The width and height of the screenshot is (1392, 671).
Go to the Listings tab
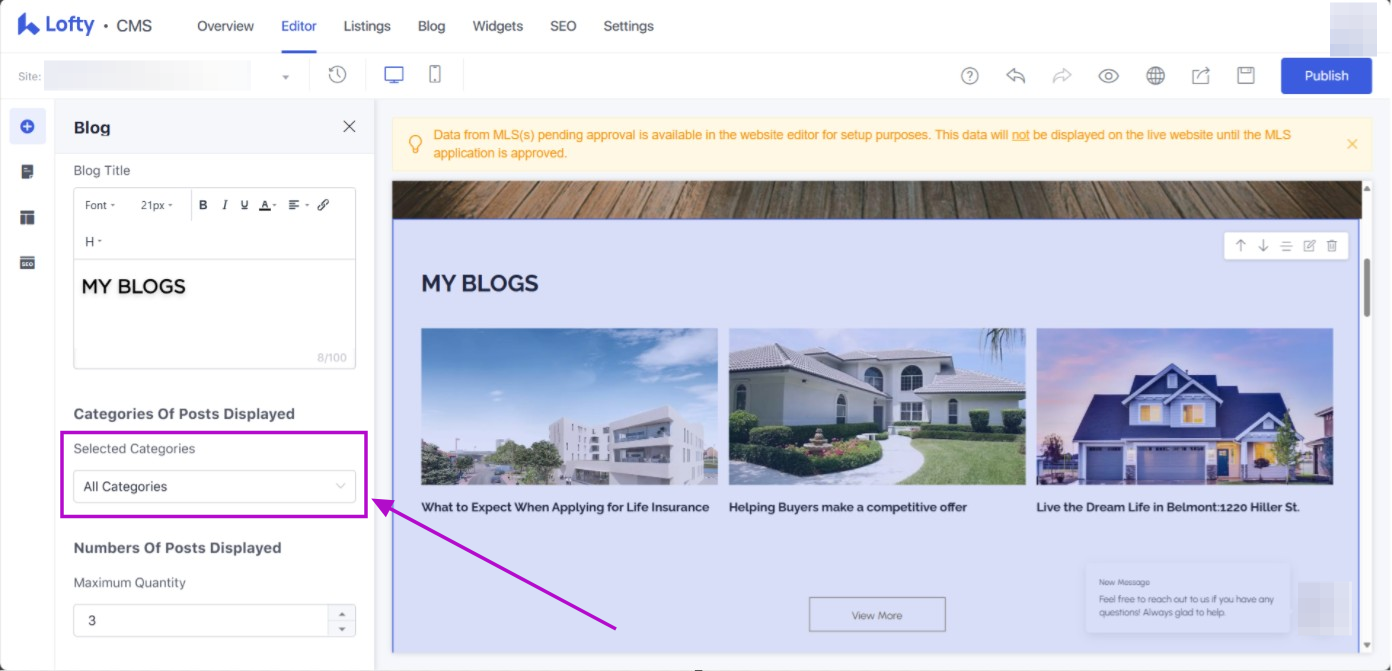tap(367, 26)
